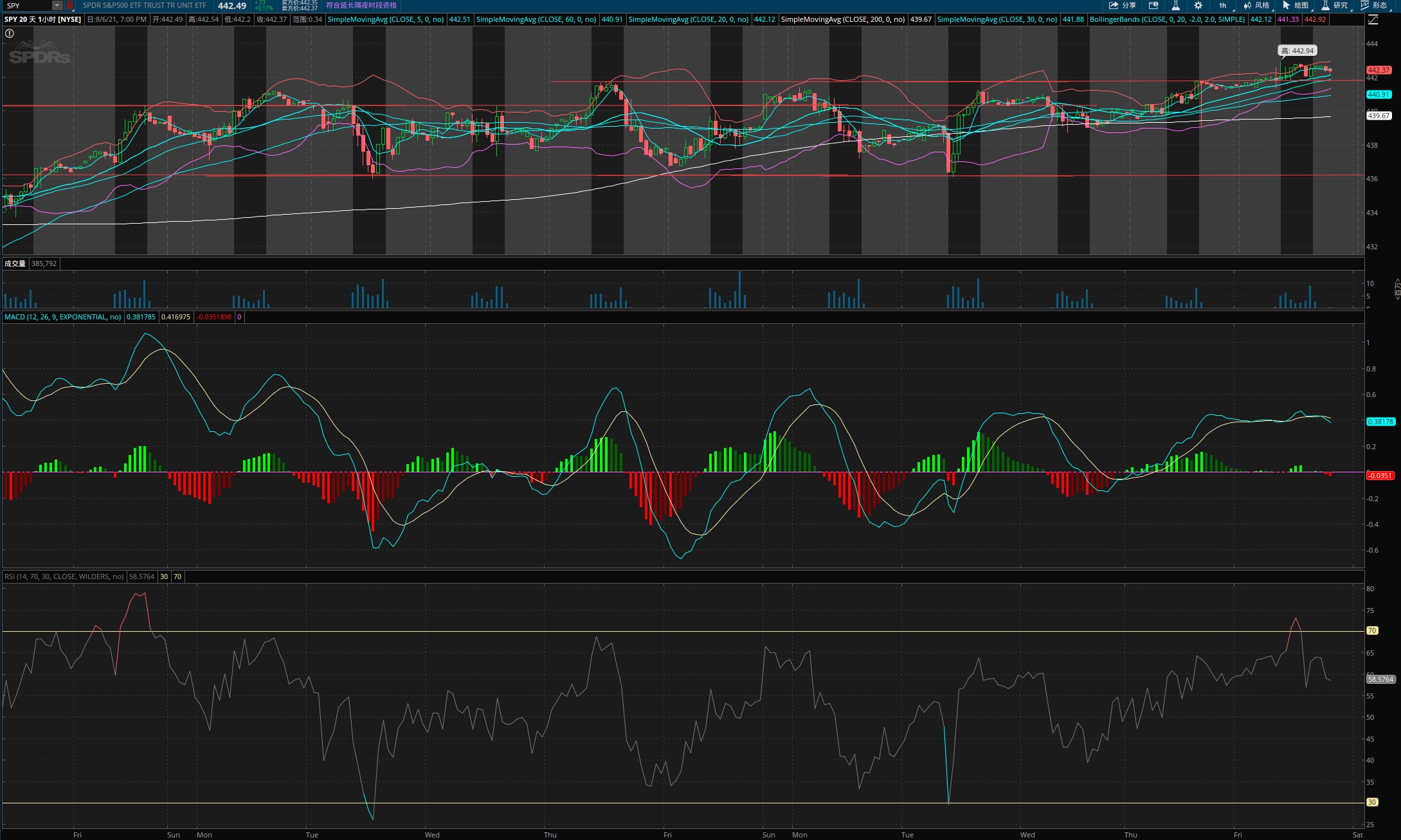Viewport: 1401px width, 840px height.
Task: Click the 低:442.2 low value
Action: click(x=237, y=19)
